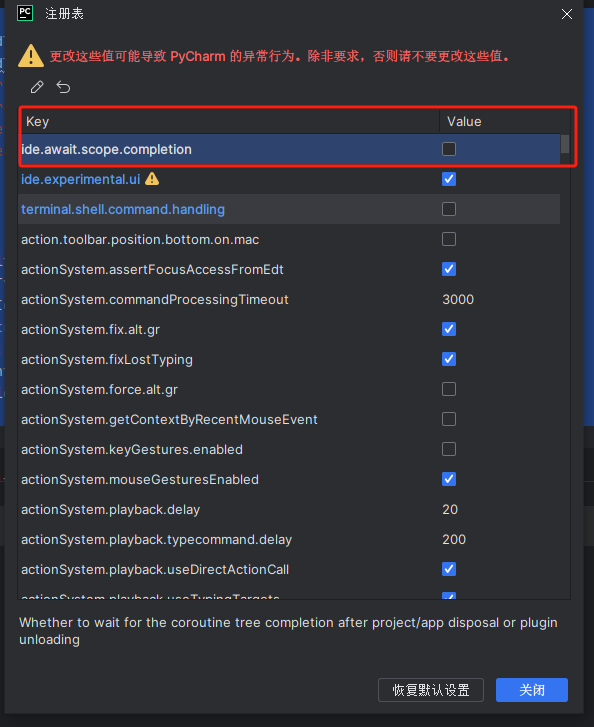594x727 pixels.
Task: Check actionSystem.keyGestures.enabled option
Action: [x=449, y=449]
